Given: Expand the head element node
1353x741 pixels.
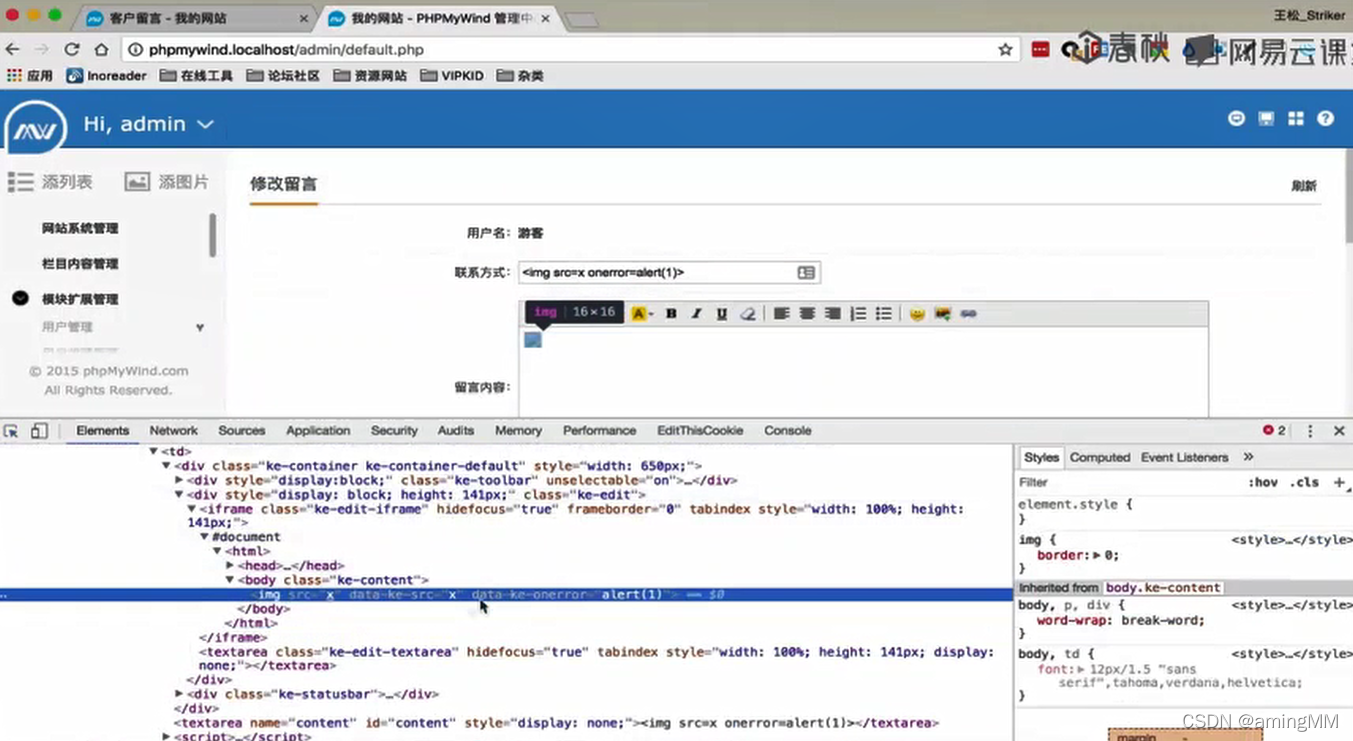Looking at the screenshot, I should pos(230,566).
